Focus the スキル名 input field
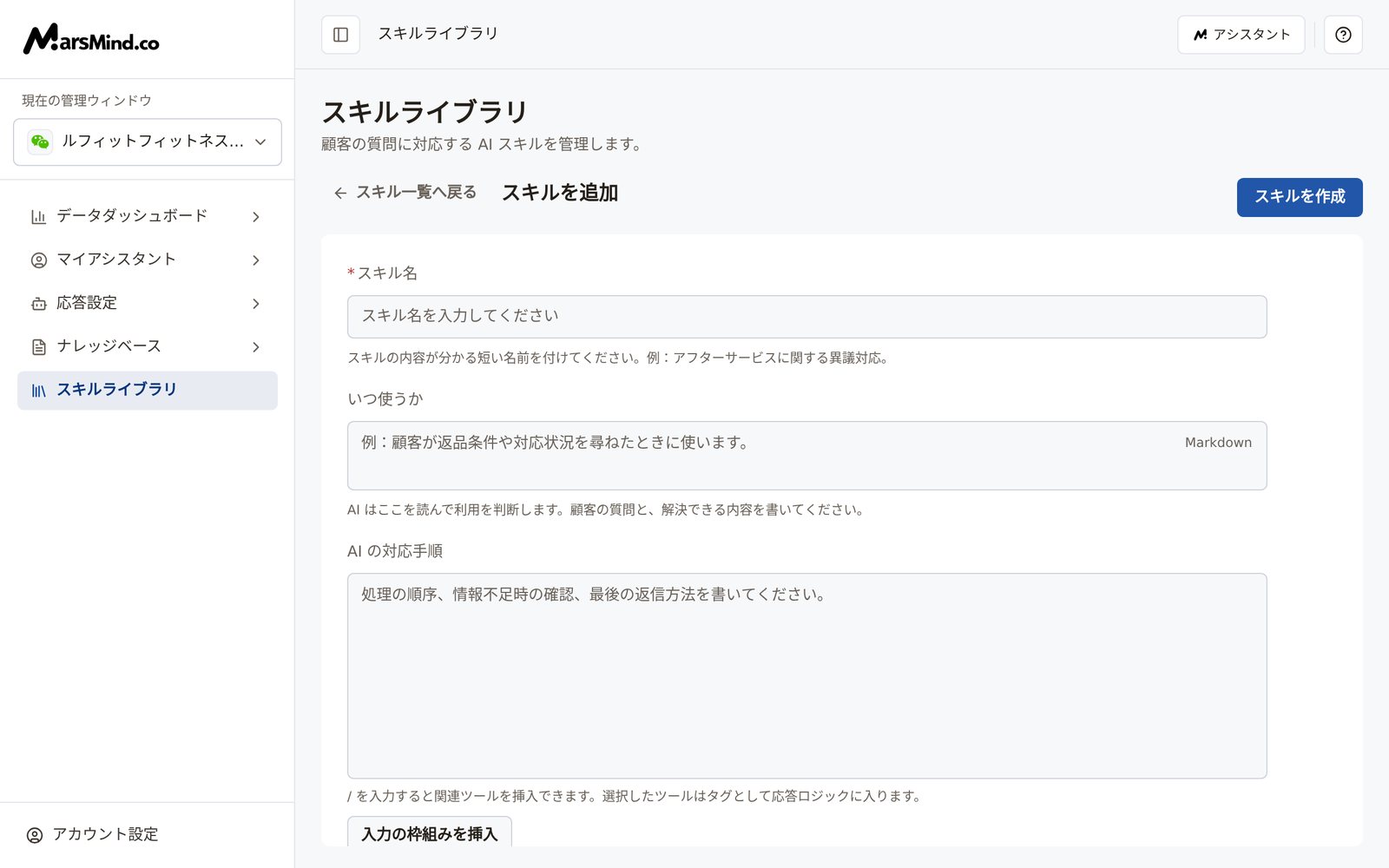Image resolution: width=1389 pixels, height=868 pixels. point(807,317)
